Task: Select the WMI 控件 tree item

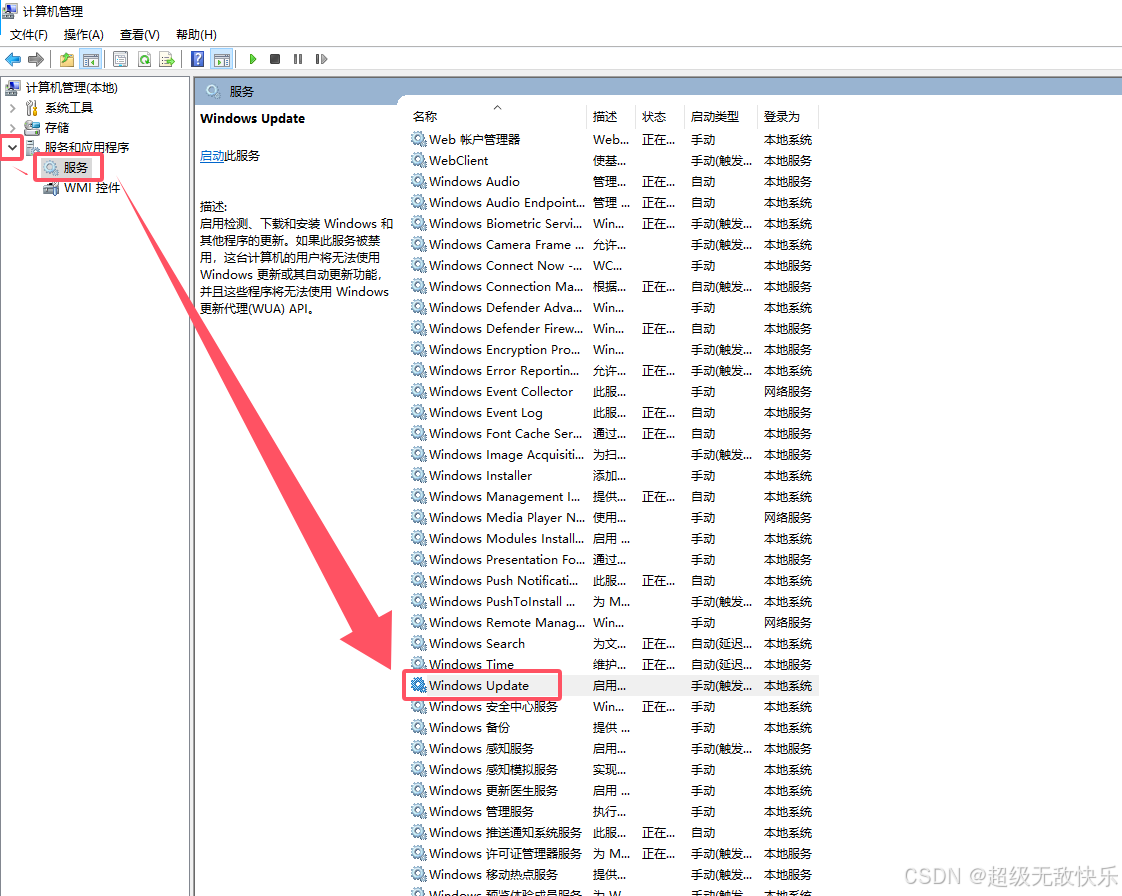Action: [92, 188]
